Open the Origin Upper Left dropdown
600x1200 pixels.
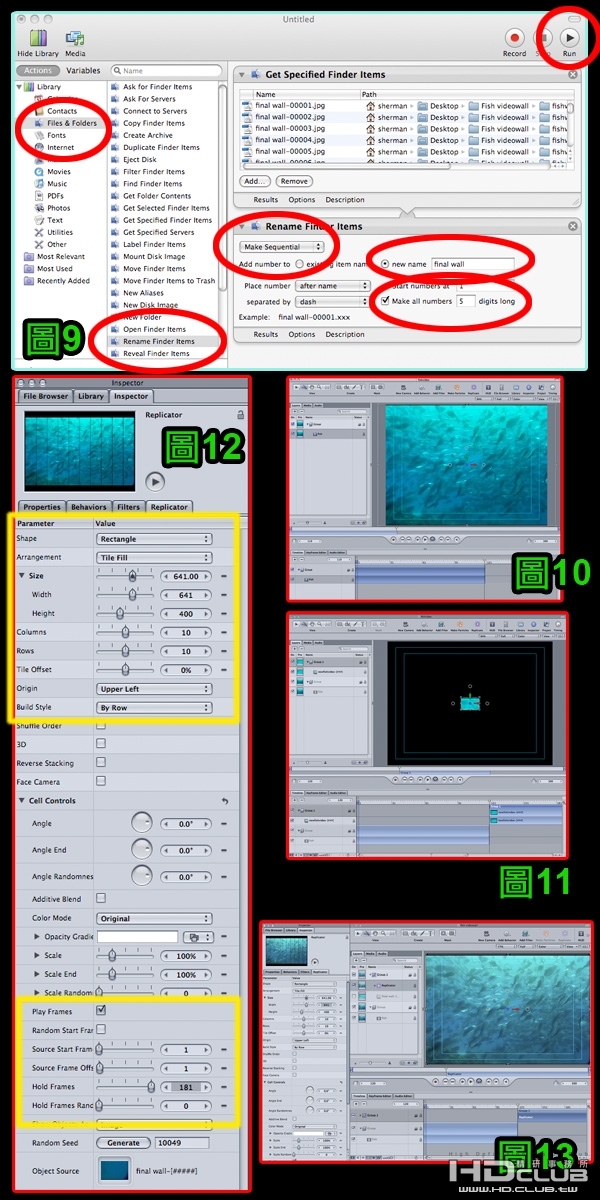pos(155,688)
